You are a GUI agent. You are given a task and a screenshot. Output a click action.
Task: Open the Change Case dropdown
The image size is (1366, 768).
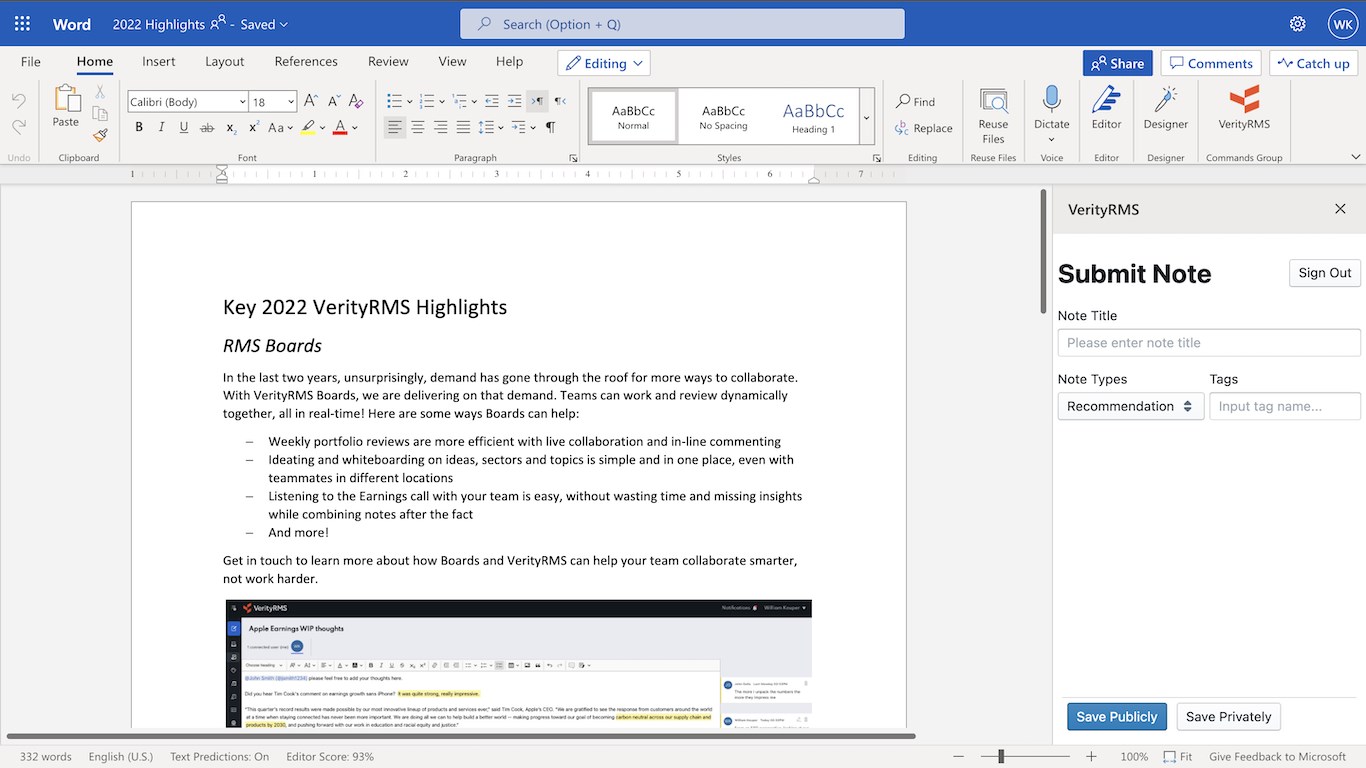tap(280, 127)
